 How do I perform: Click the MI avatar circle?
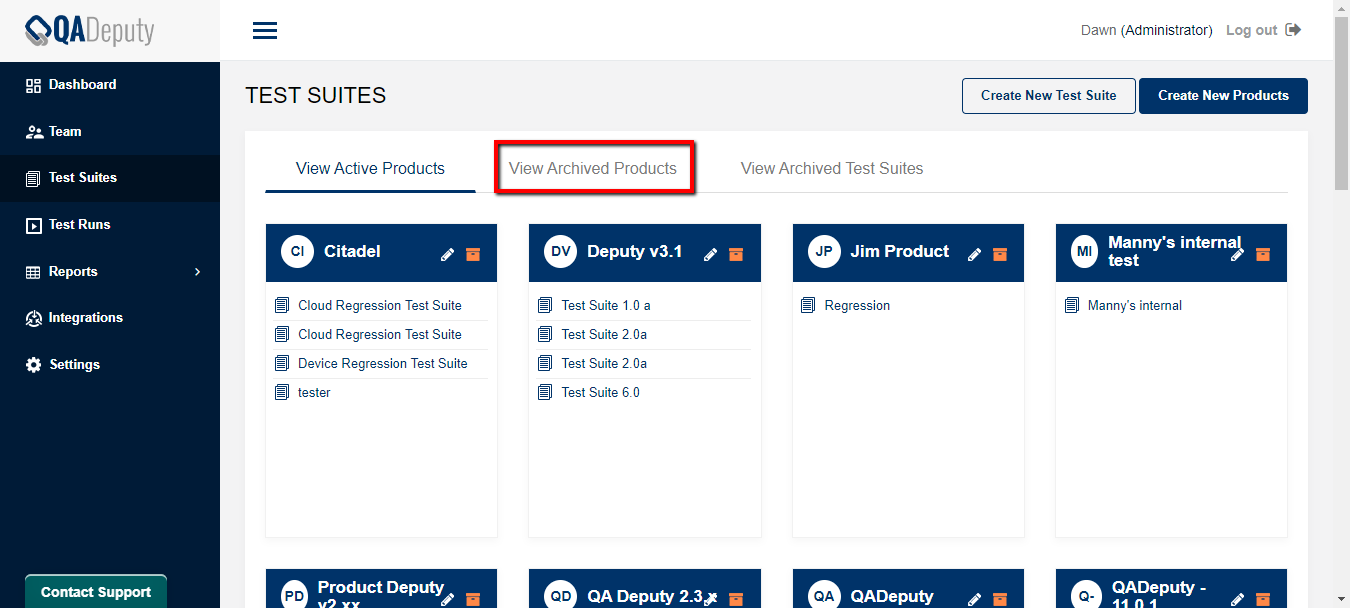pos(1085,252)
